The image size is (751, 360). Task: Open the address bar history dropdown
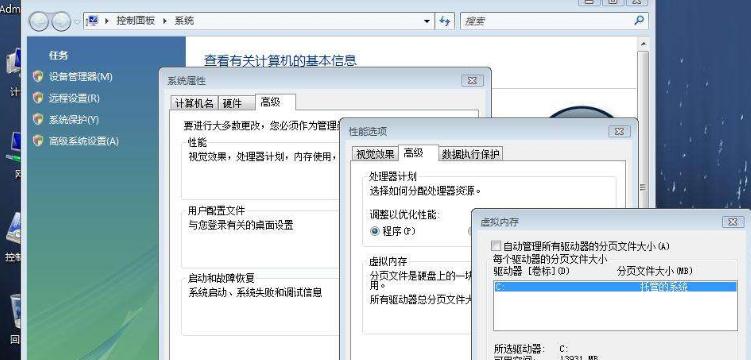(427, 21)
